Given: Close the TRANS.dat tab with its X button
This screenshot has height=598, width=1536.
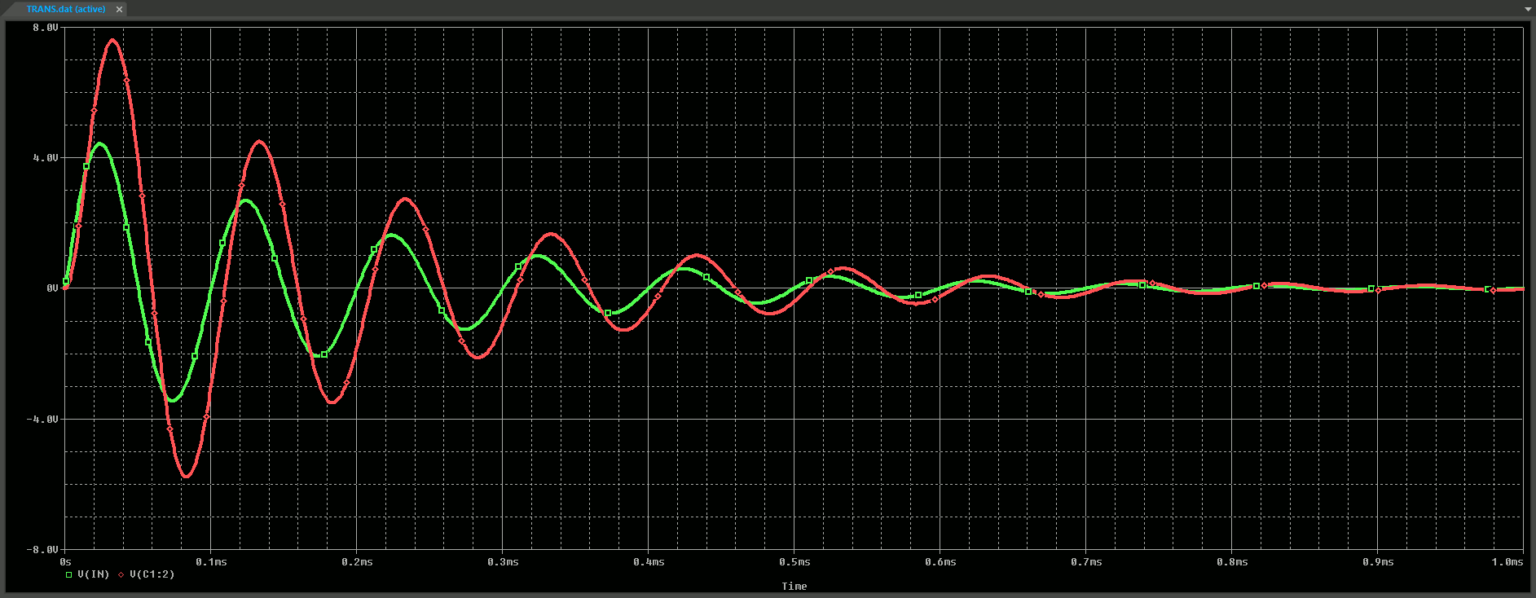Looking at the screenshot, I should [118, 9].
